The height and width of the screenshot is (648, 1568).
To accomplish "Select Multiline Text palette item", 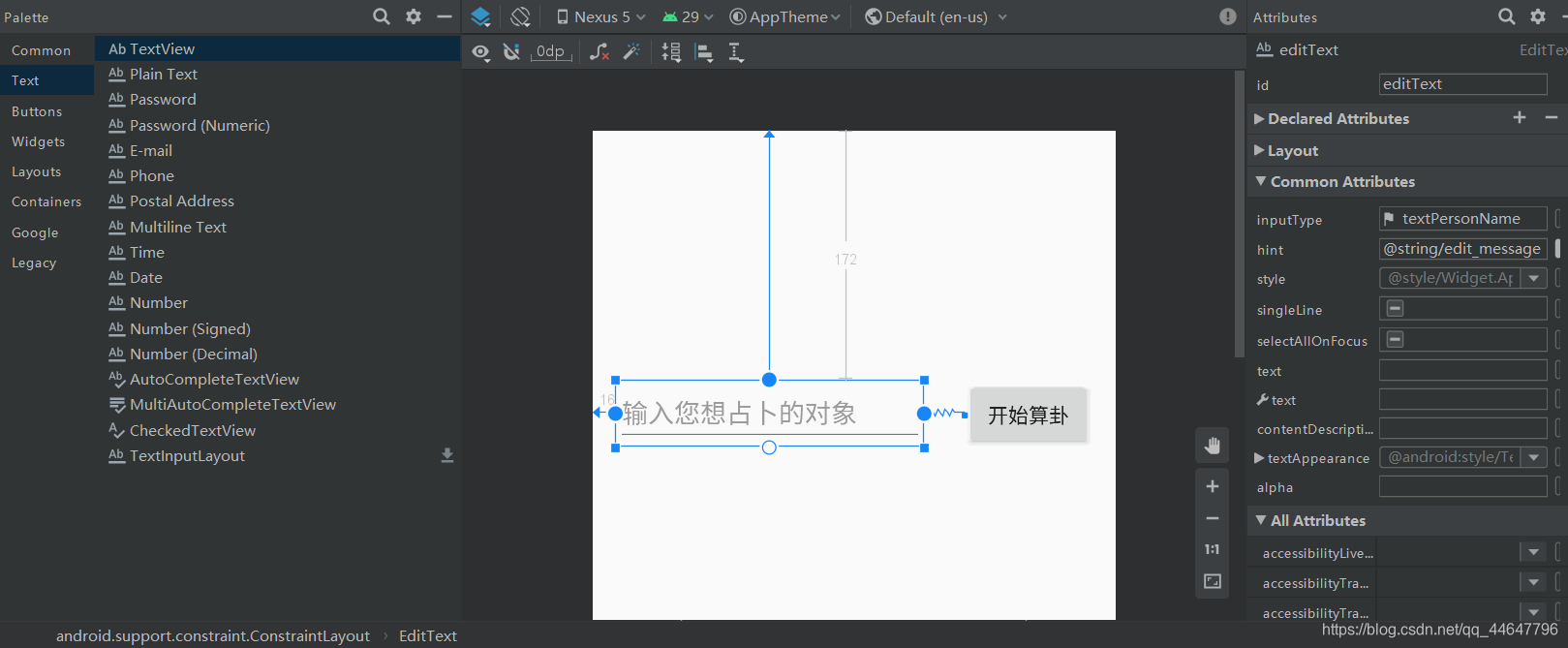I will click(x=278, y=227).
